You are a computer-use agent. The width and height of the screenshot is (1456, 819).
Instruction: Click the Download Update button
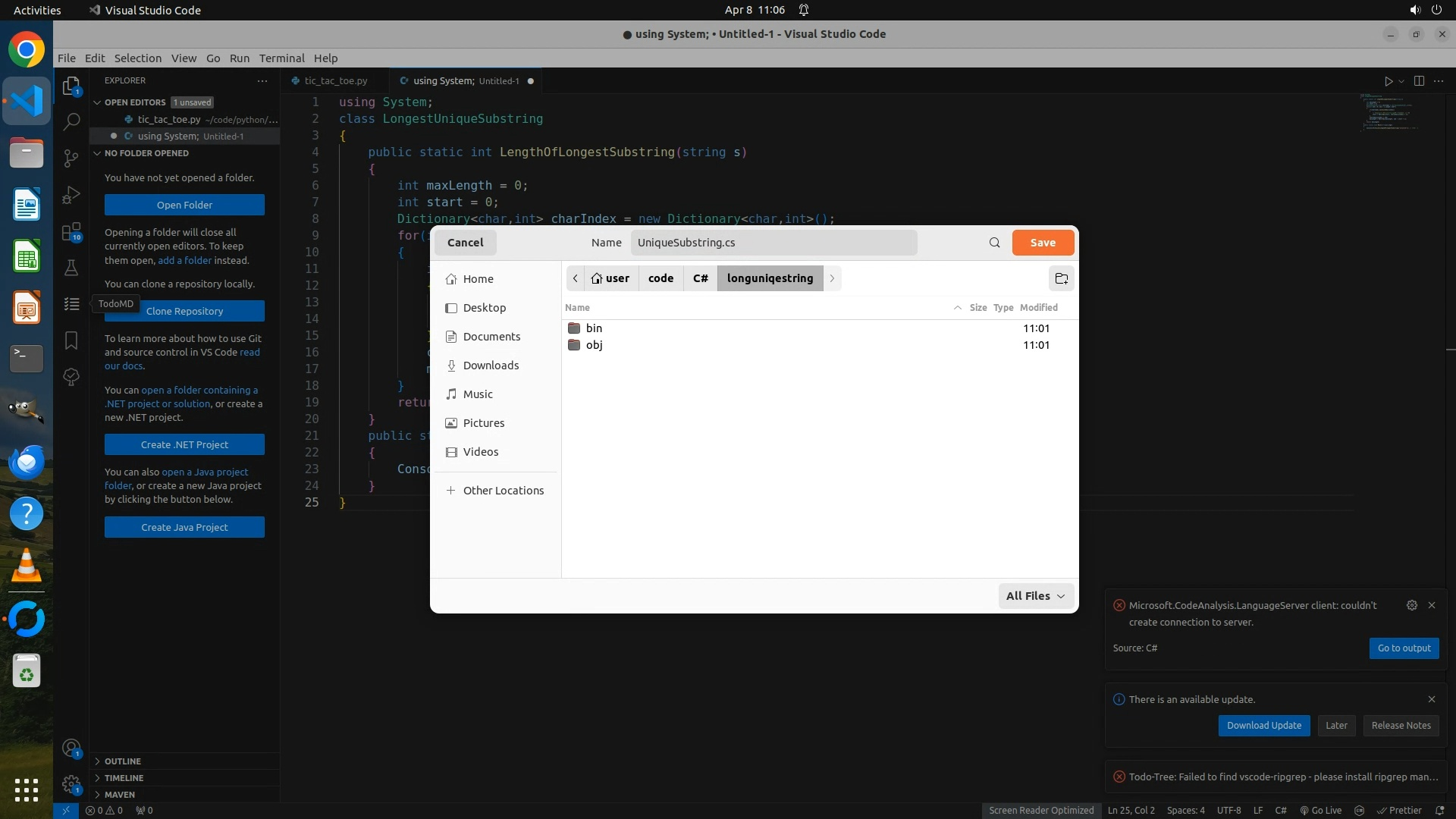point(1263,725)
